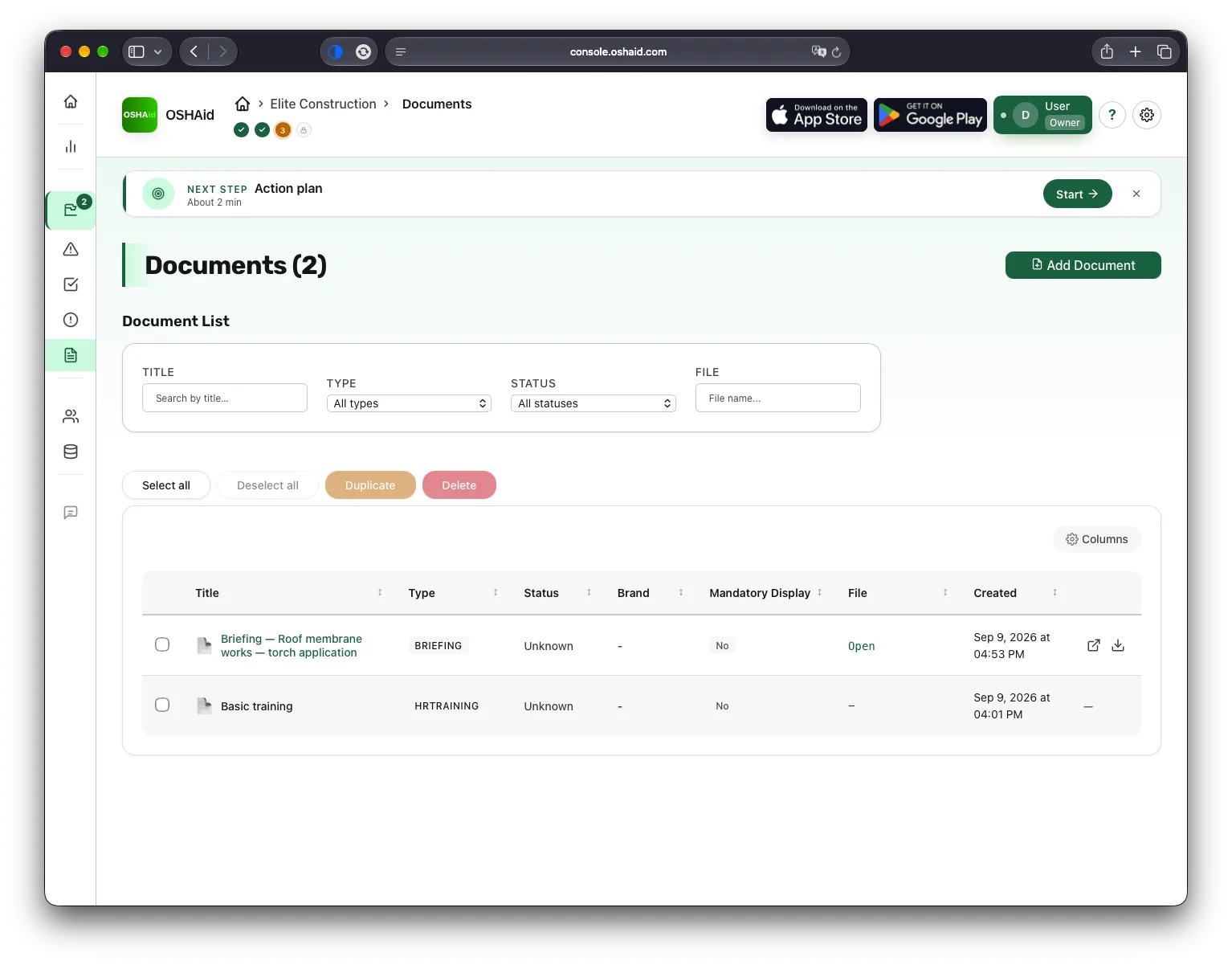Viewport: 1232px width, 965px height.
Task: Click the browser address bar
Action: click(618, 51)
